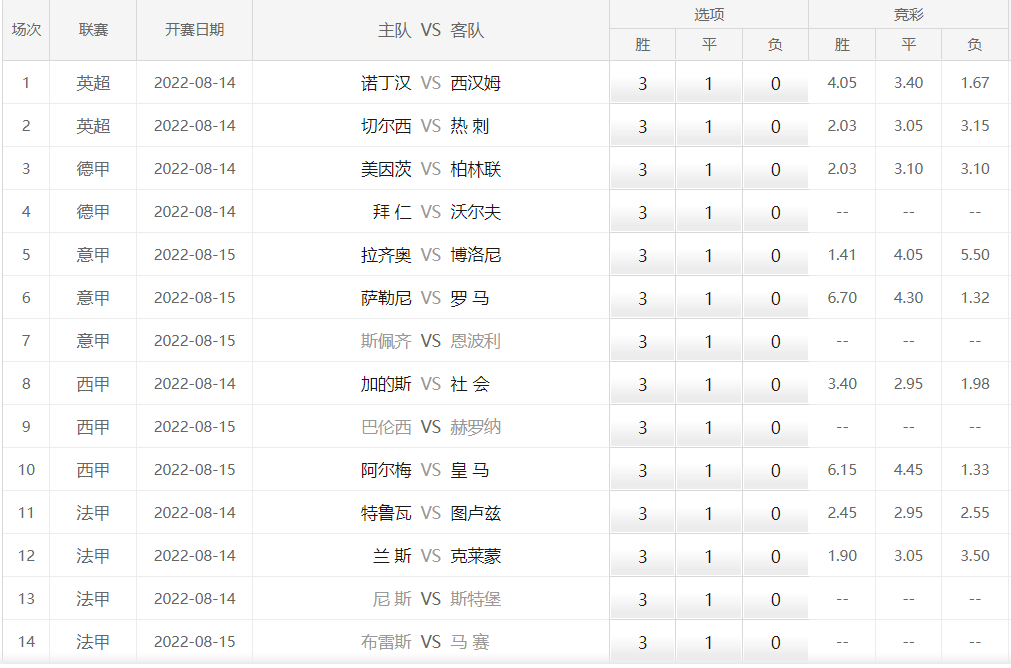Pick draw 1 for 特鲁瓦 vs 图卢兹
This screenshot has width=1011, height=668.
pyautogui.click(x=709, y=513)
